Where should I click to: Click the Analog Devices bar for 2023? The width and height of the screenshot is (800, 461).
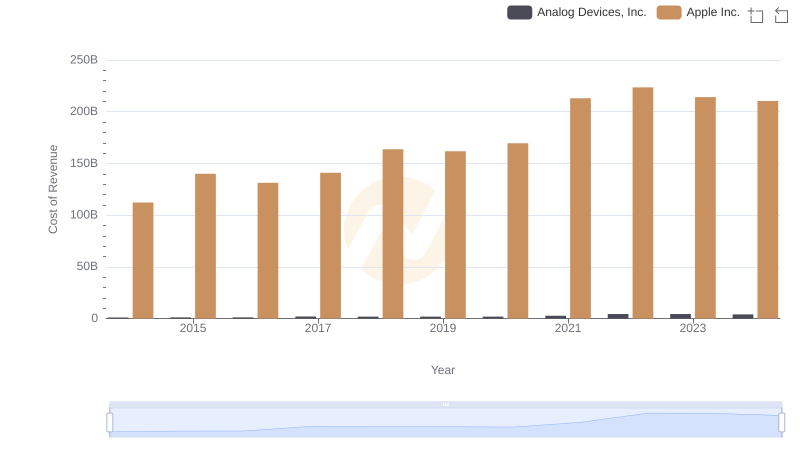pos(681,316)
